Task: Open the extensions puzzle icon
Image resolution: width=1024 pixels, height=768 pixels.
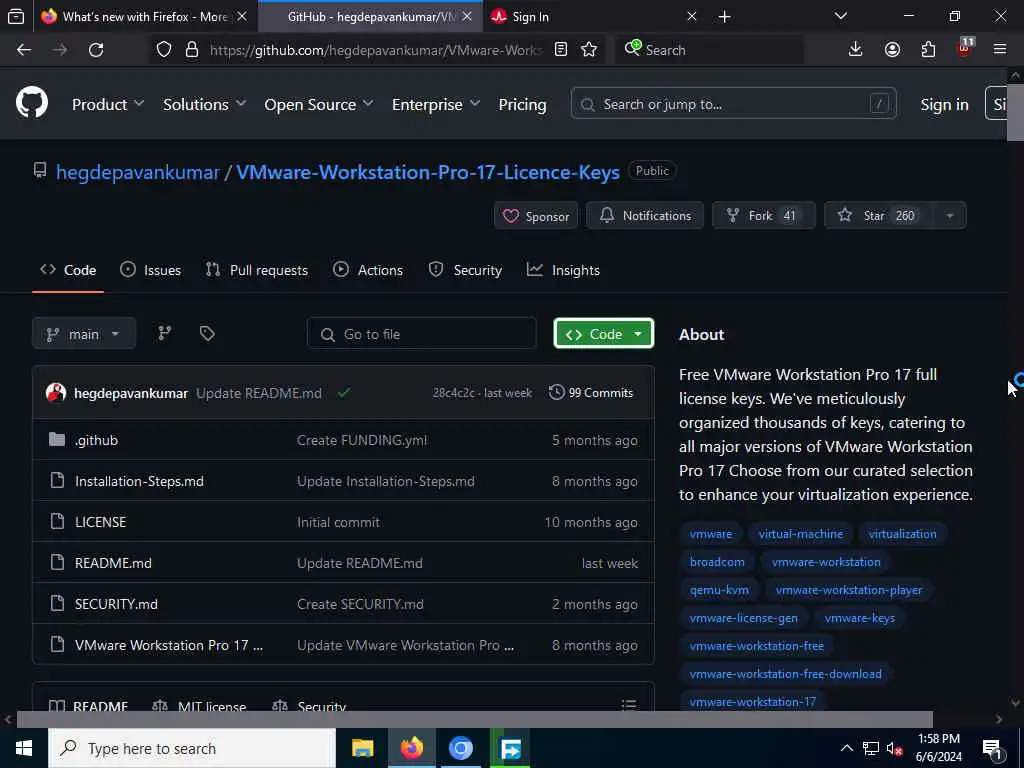Action: [929, 50]
